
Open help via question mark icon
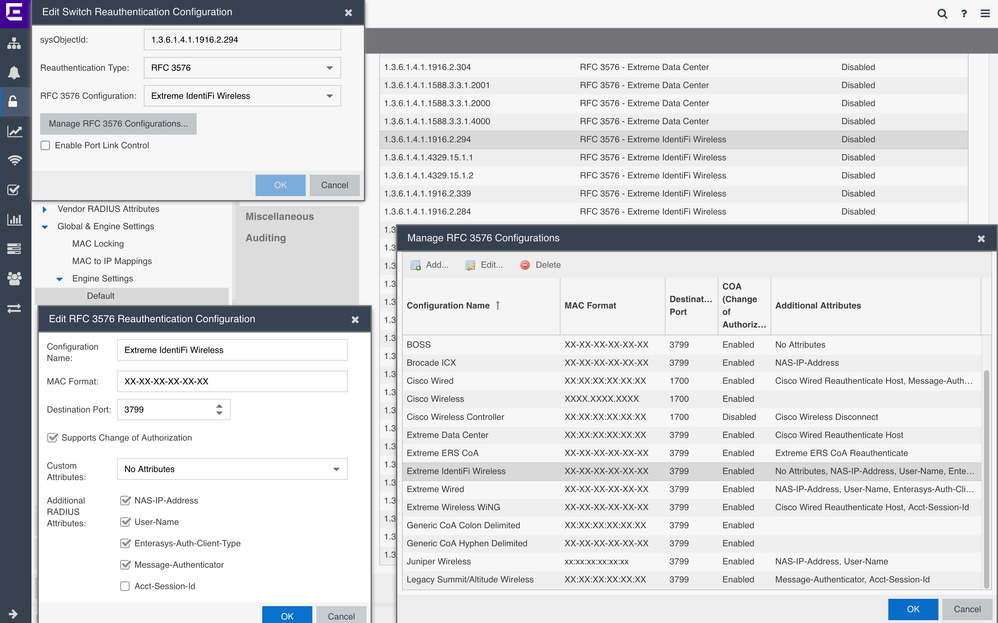(964, 14)
